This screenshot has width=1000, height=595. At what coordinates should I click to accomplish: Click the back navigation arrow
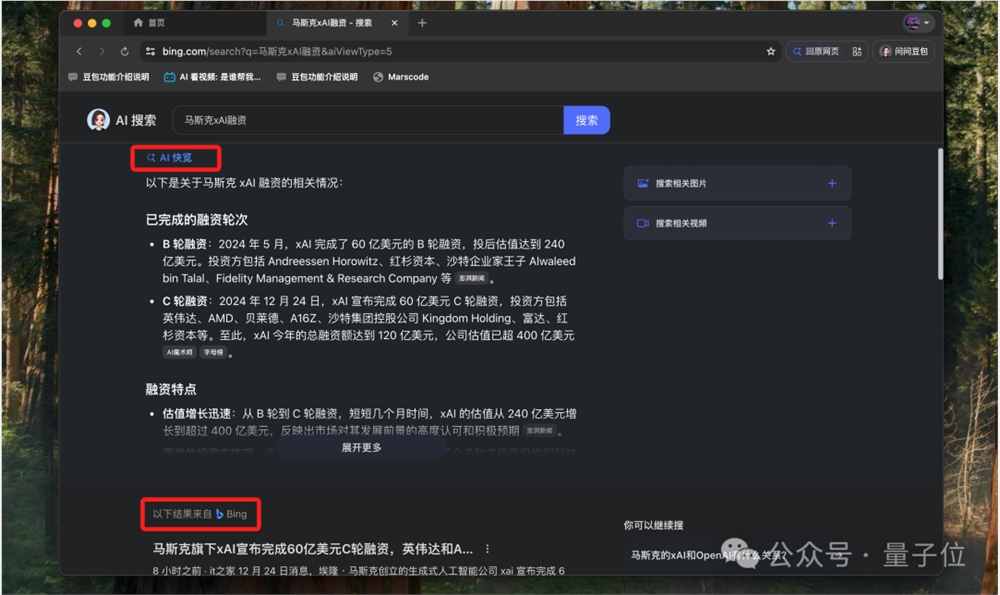click(79, 51)
